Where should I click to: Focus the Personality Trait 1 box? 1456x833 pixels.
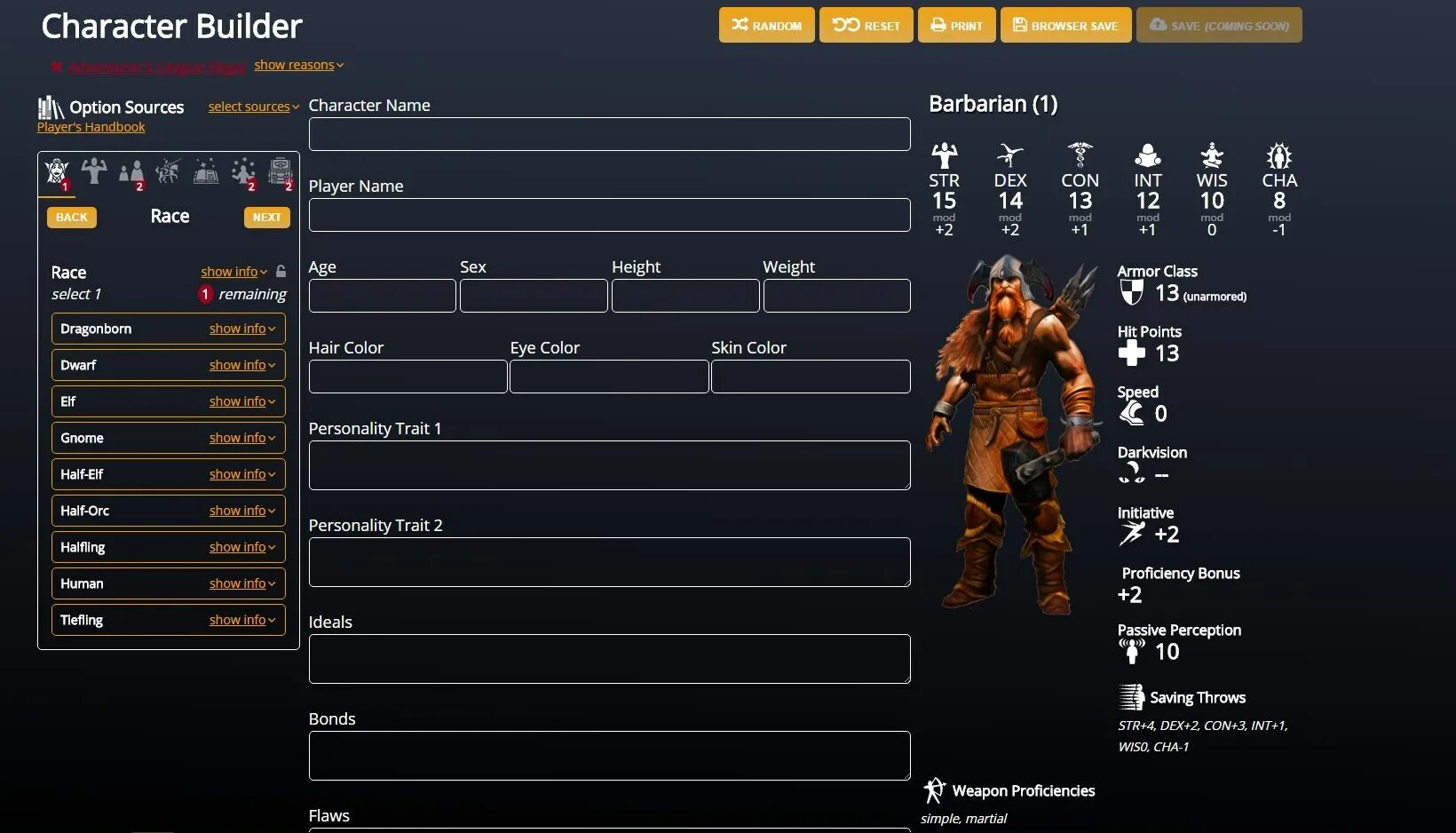click(609, 465)
